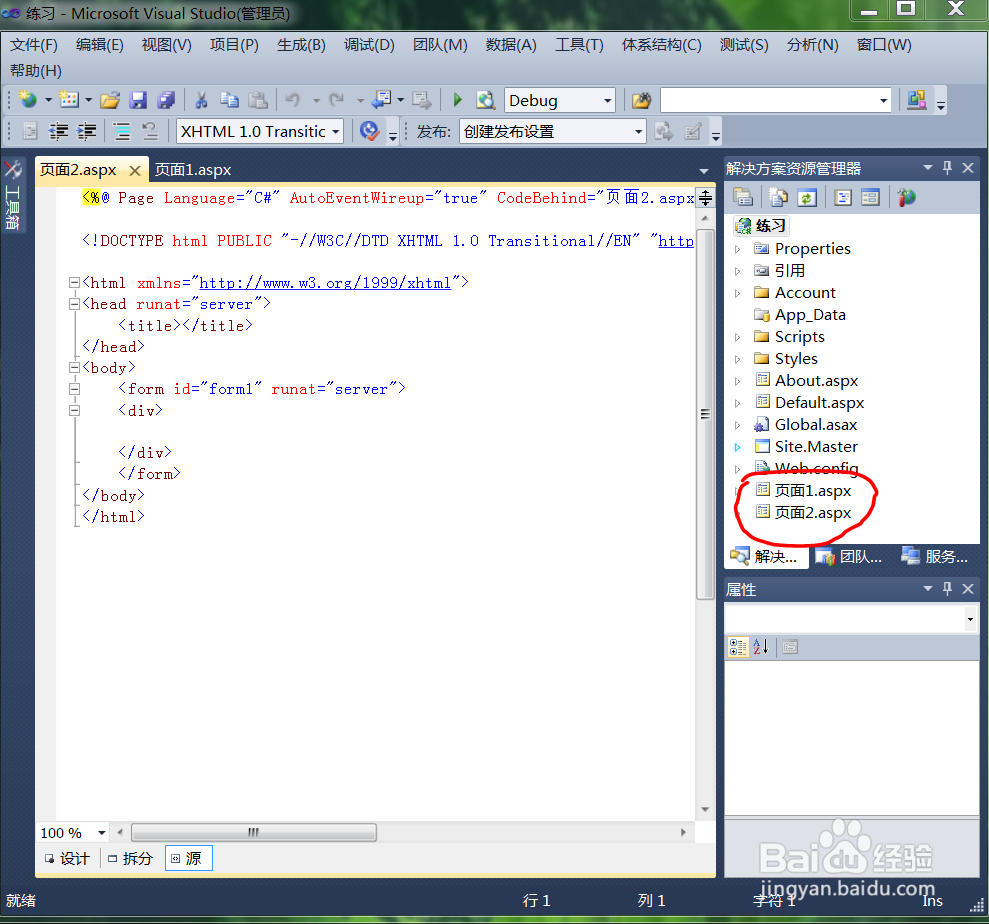Click Solution Explorer Properties icon
989x924 pixels.
[744, 197]
